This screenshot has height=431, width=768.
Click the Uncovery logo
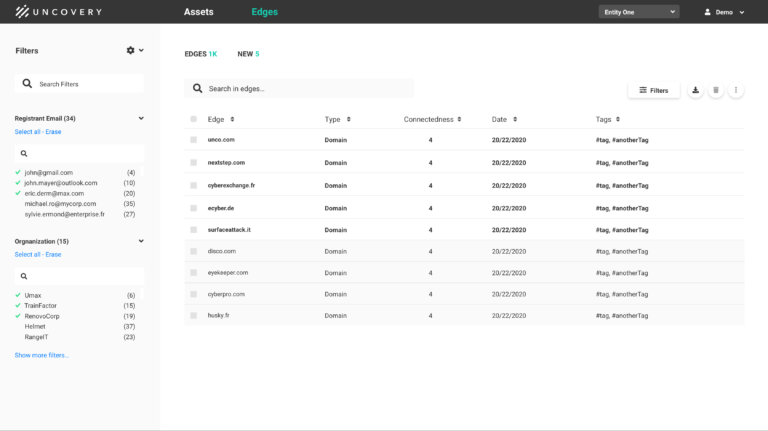click(58, 12)
